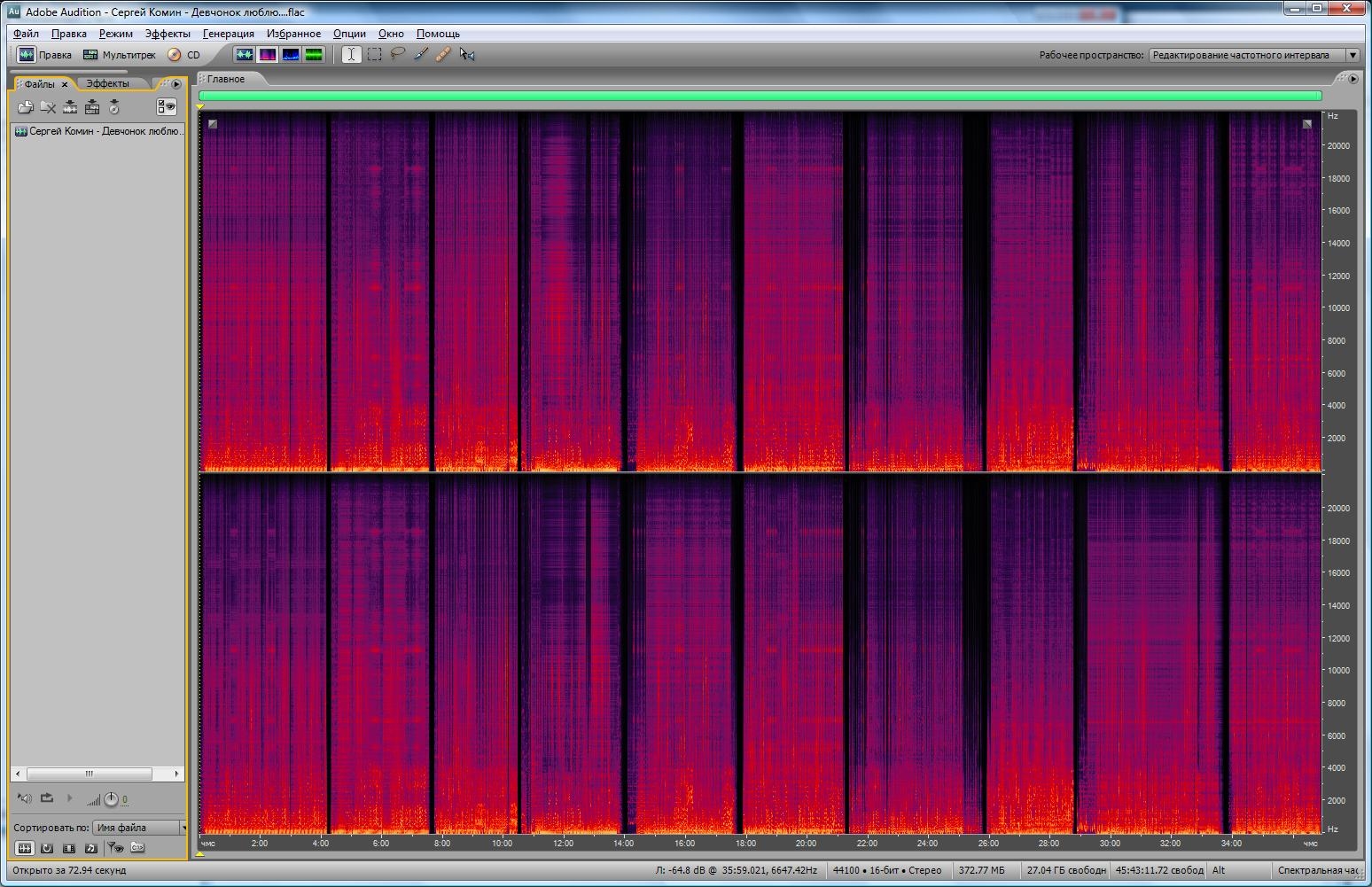Show waveform display button
This screenshot has width=1372, height=887.
pyautogui.click(x=244, y=55)
